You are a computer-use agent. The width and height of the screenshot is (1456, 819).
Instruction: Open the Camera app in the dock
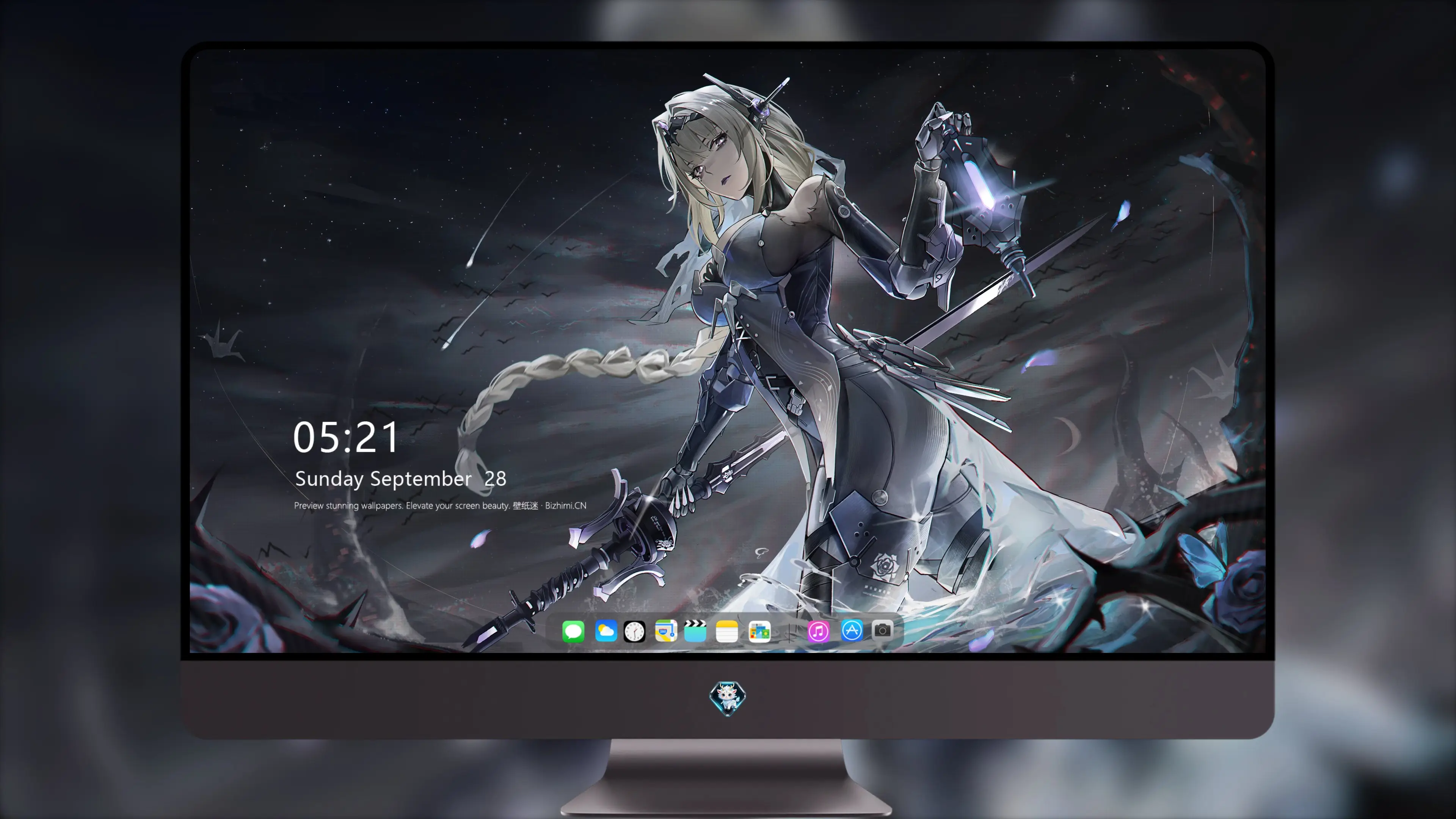pos(882,630)
